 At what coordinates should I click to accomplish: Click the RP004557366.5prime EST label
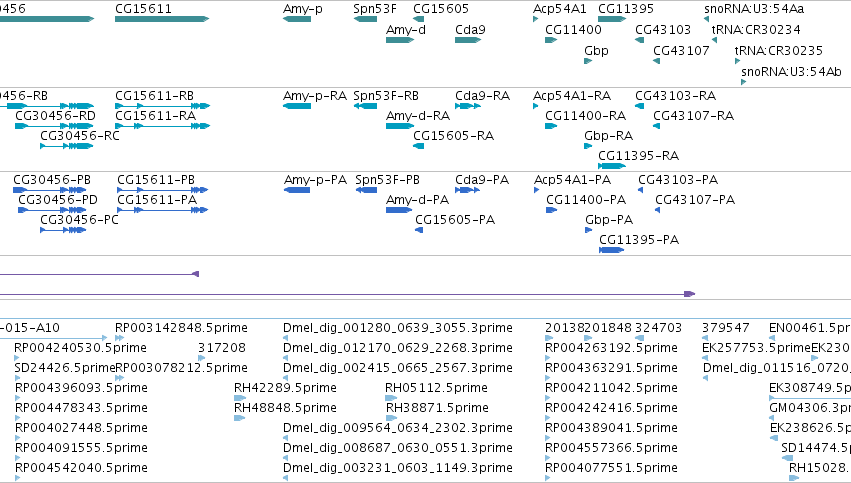611,448
